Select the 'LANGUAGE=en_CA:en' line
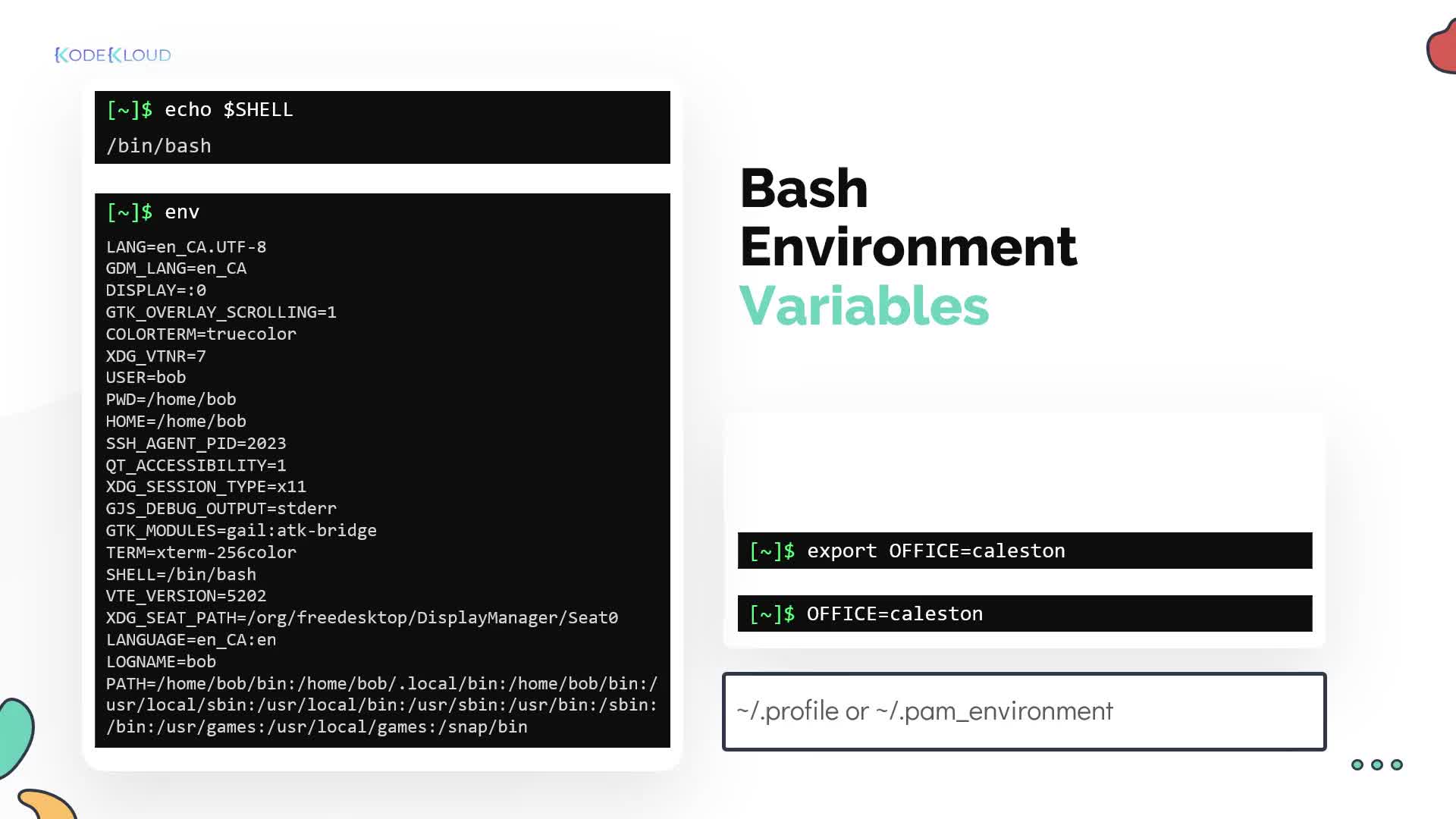Viewport: 1456px width, 819px height. pos(191,640)
